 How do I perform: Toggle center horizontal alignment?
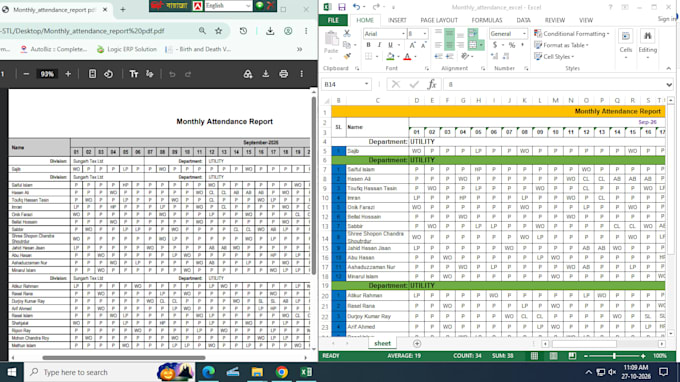tap(449, 45)
